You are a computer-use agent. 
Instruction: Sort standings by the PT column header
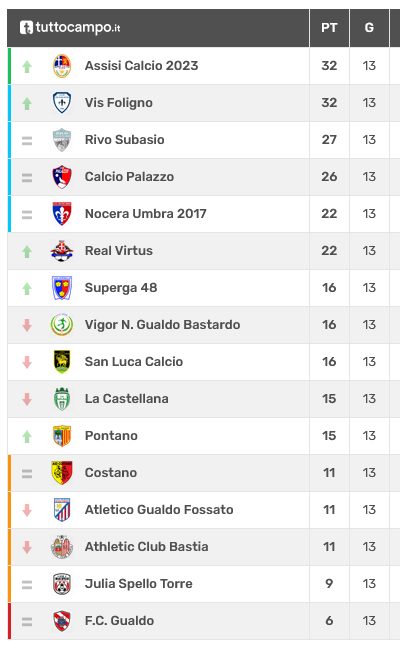(329, 28)
